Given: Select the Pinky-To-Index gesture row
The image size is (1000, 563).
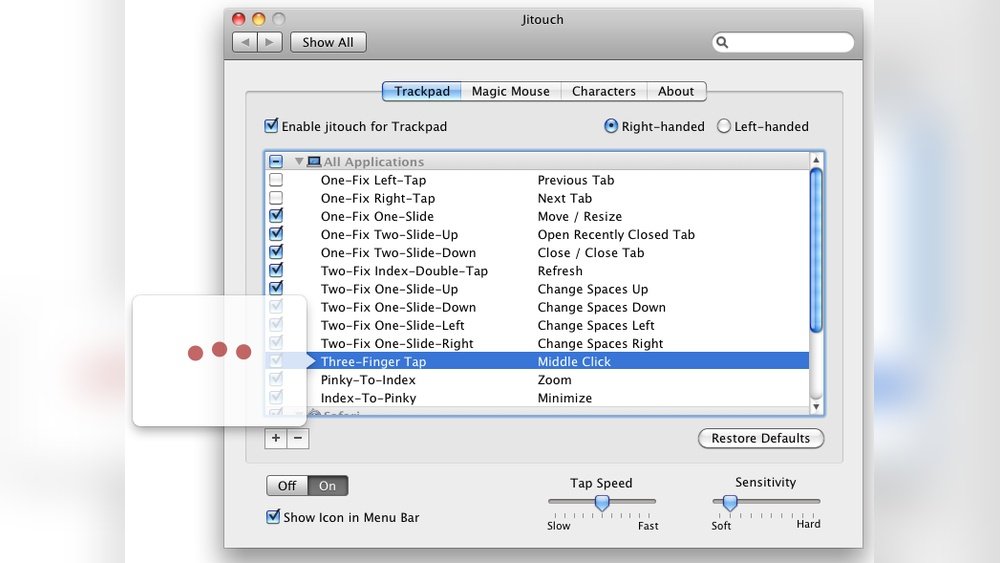Looking at the screenshot, I should [537, 379].
